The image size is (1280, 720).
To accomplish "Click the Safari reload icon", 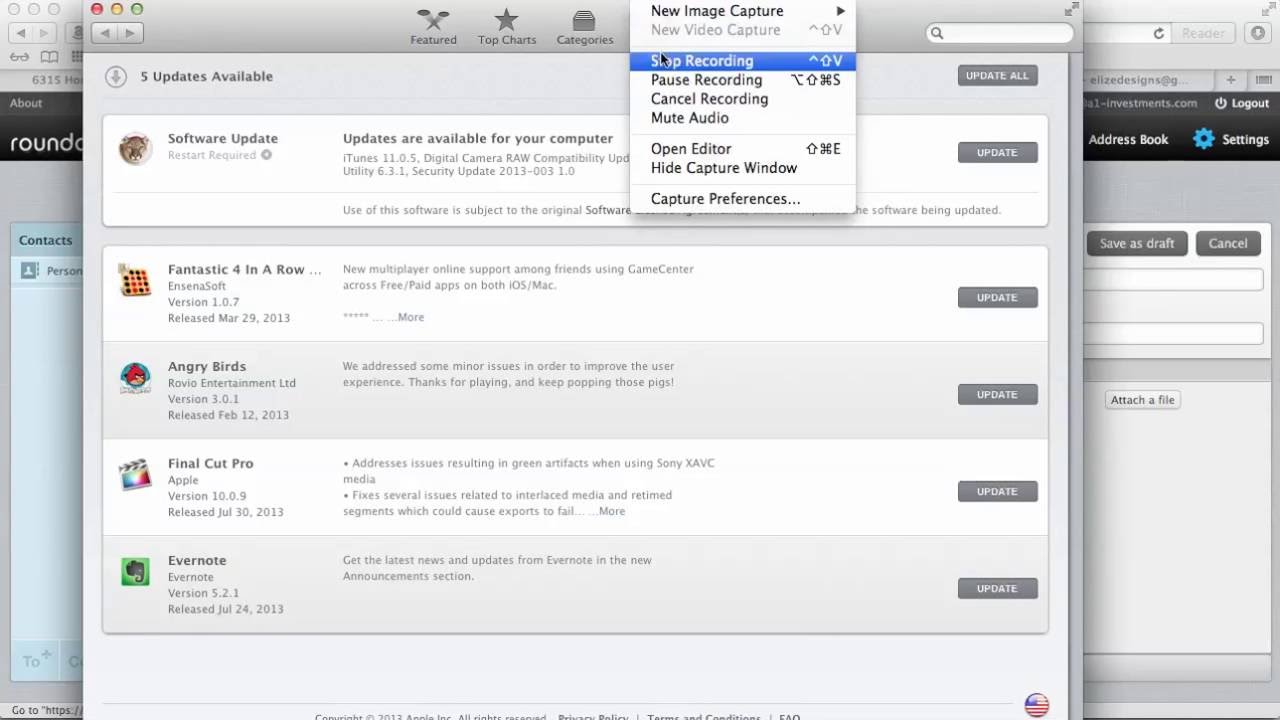I will click(x=1159, y=33).
